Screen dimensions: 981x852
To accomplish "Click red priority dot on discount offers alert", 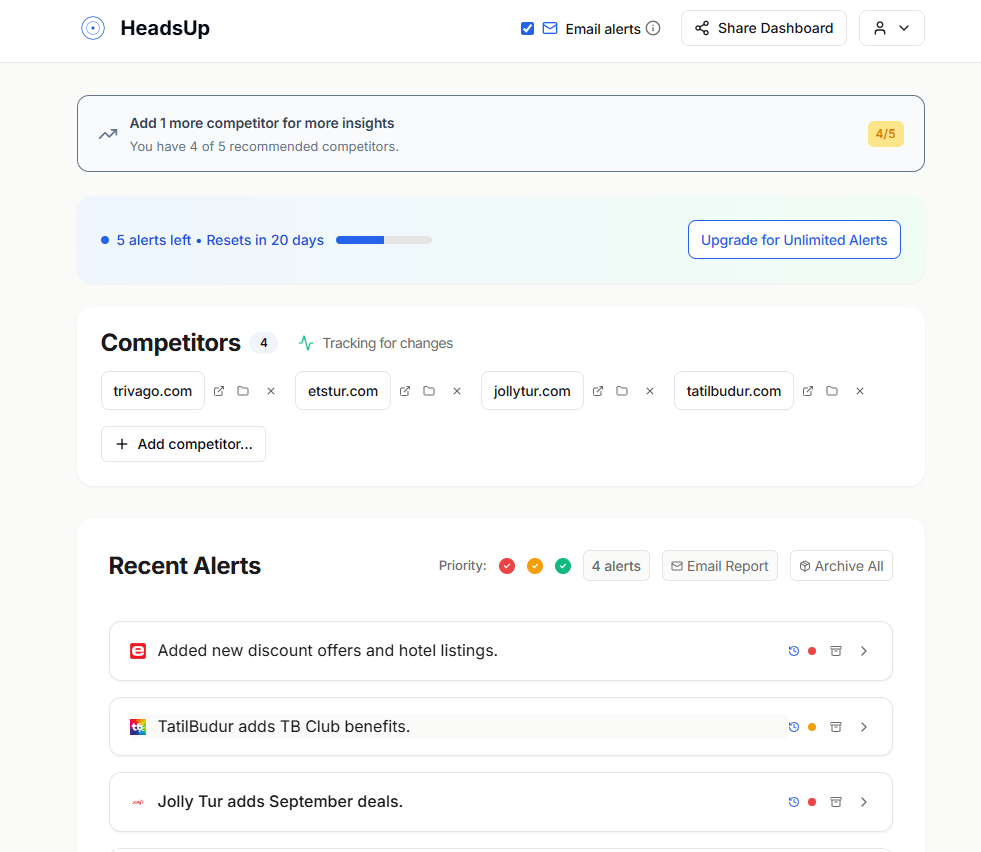I will pyautogui.click(x=812, y=651).
